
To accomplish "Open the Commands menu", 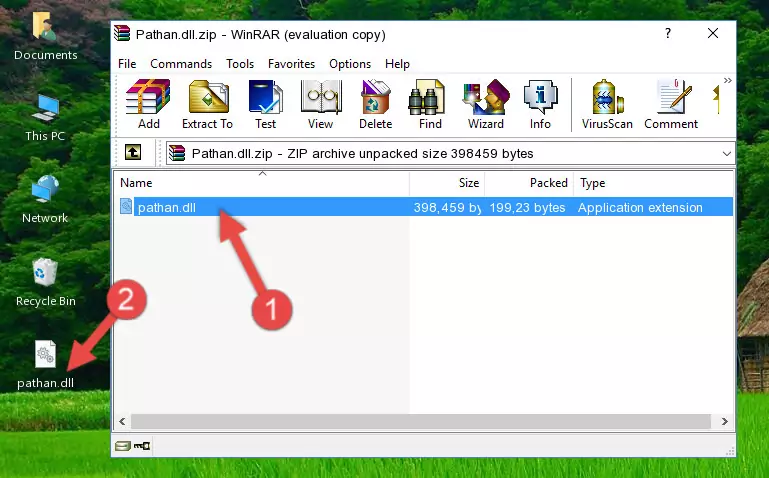I will click(181, 64).
